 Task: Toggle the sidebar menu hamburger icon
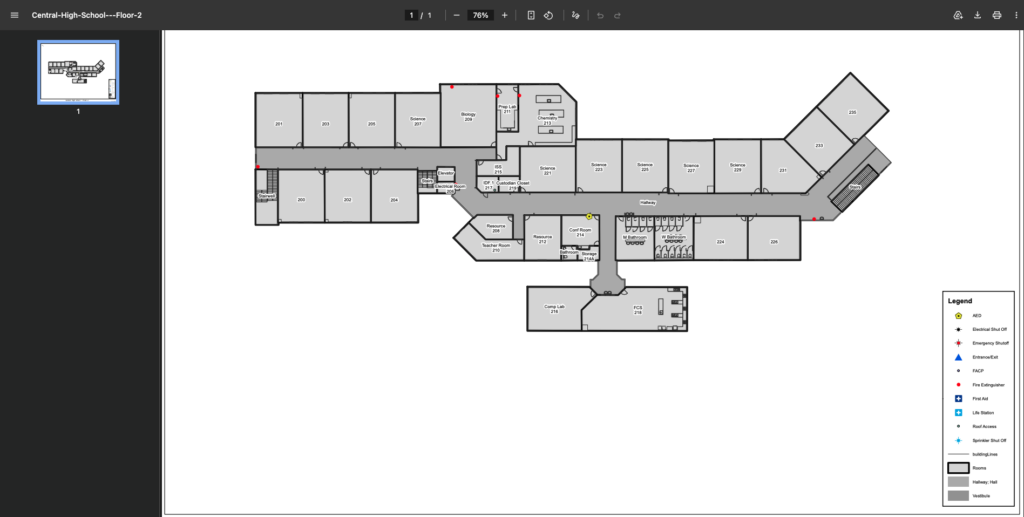coord(14,15)
